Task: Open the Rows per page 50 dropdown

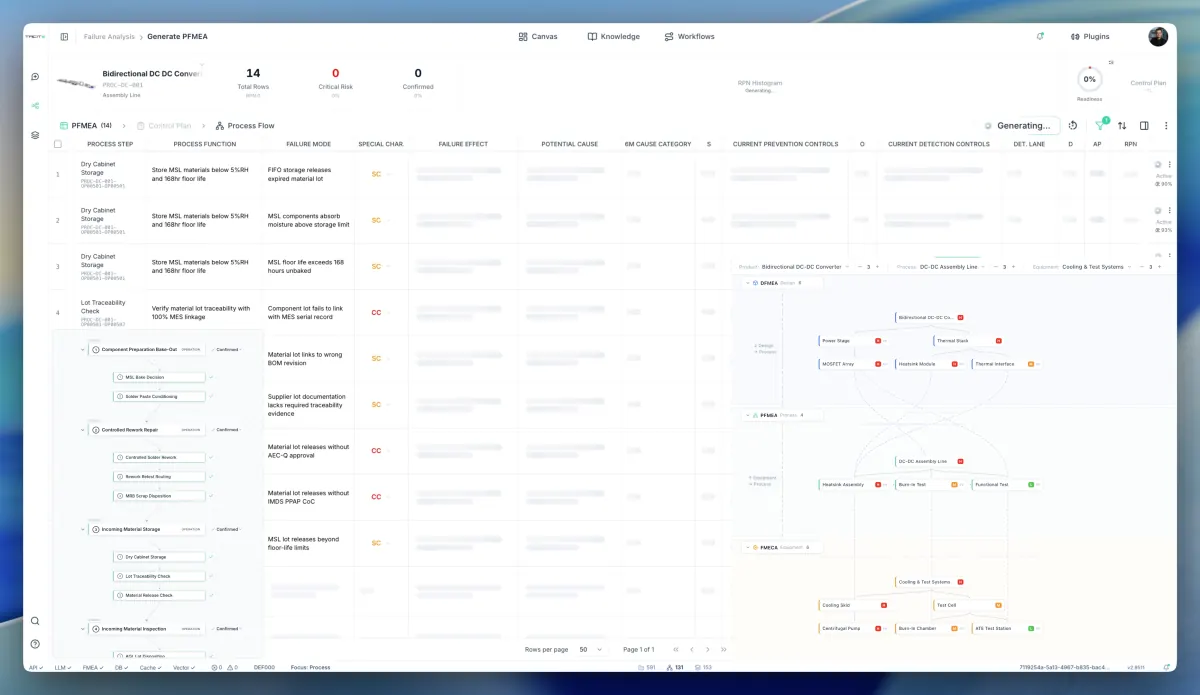Action: pyautogui.click(x=591, y=650)
